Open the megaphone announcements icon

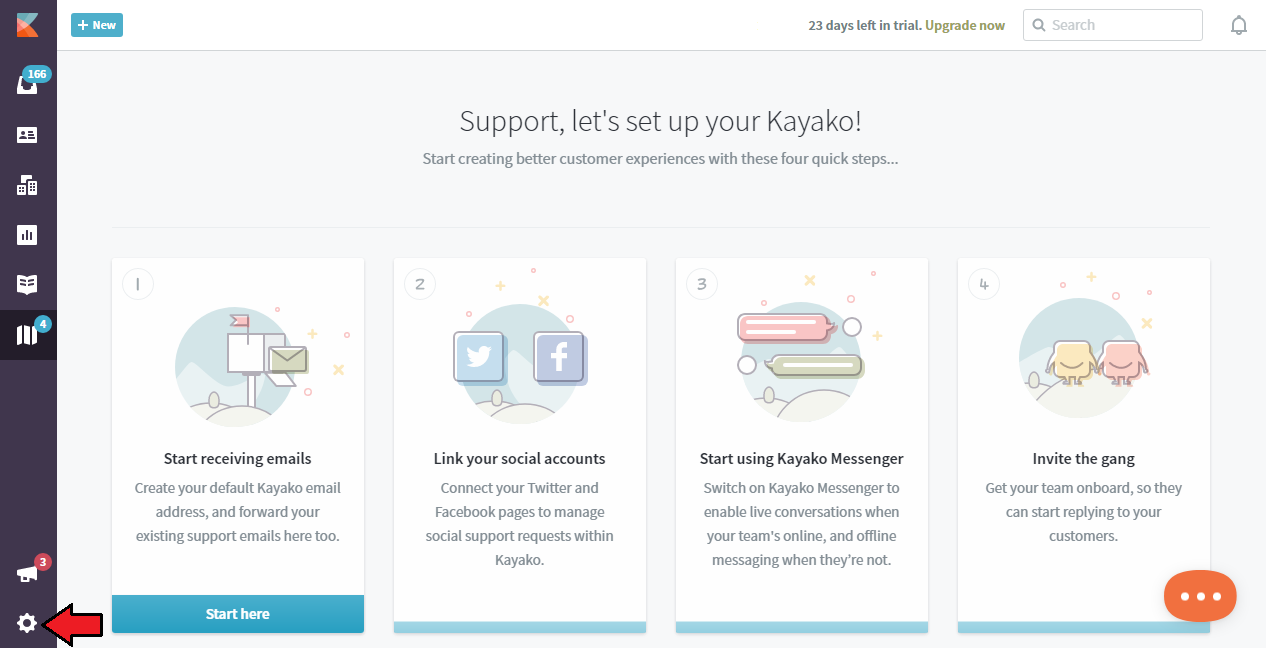coord(27,574)
